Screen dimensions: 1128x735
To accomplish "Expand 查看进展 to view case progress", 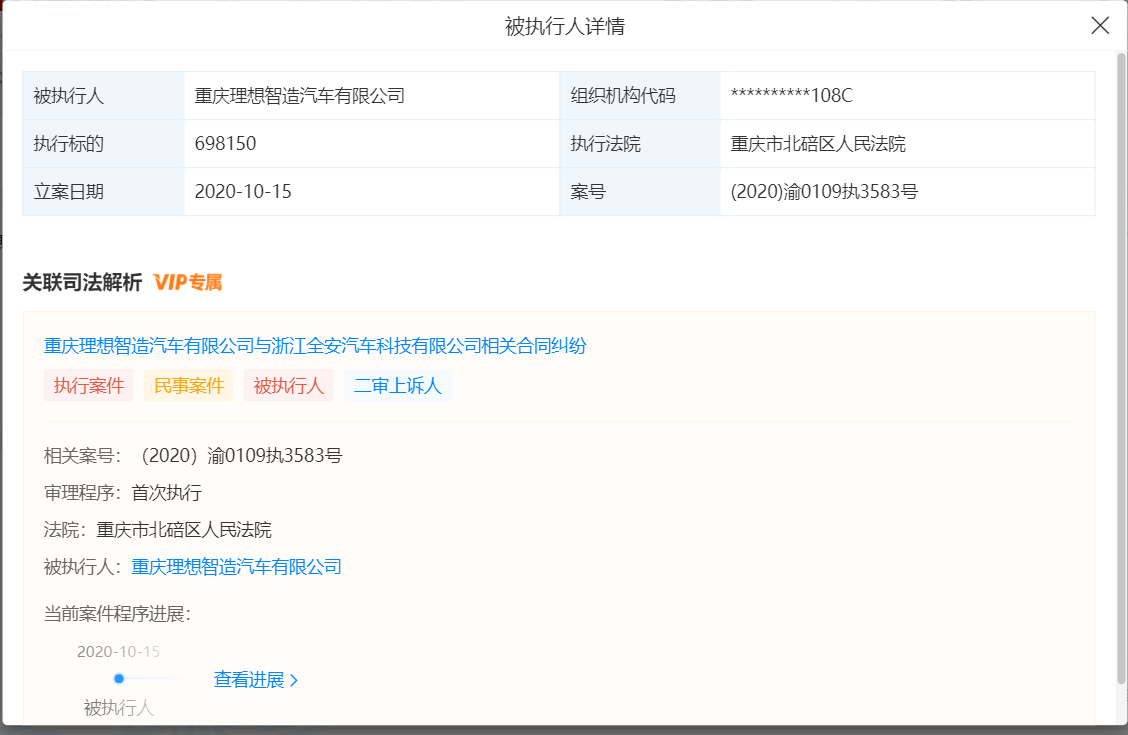I will (256, 680).
